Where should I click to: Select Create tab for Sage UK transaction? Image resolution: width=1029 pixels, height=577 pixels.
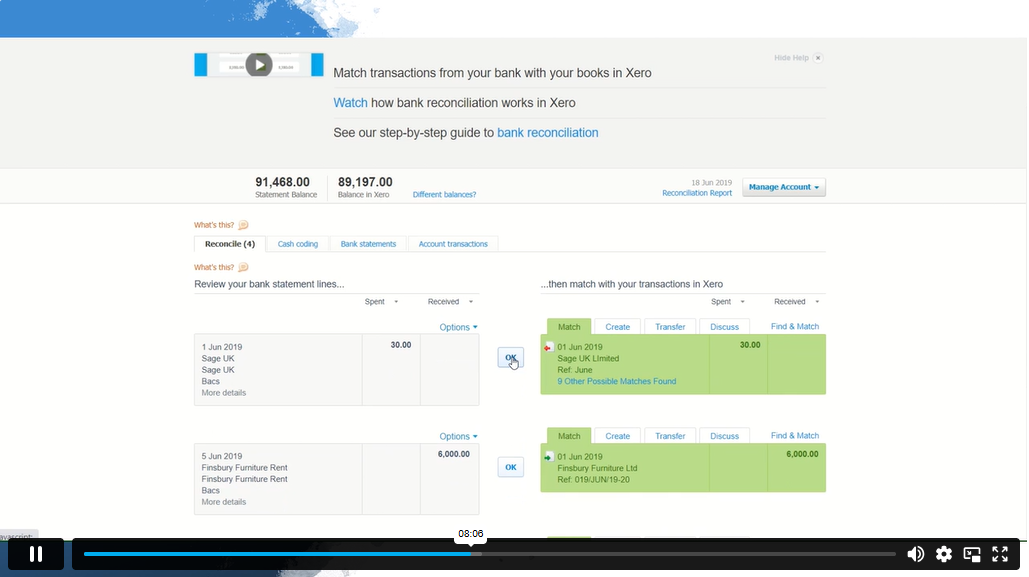618,327
